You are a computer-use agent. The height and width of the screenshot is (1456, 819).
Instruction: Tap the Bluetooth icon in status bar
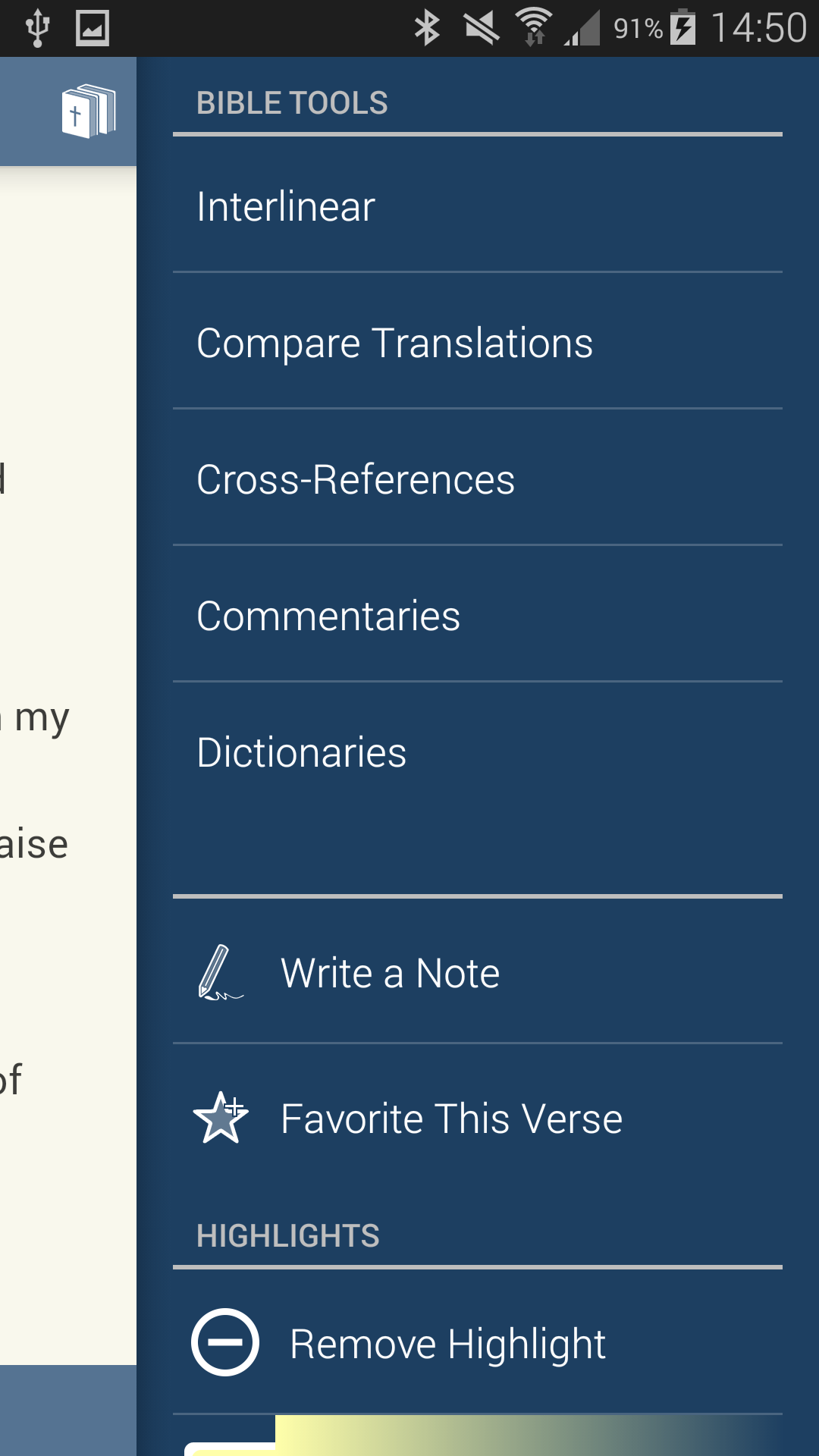tap(427, 29)
